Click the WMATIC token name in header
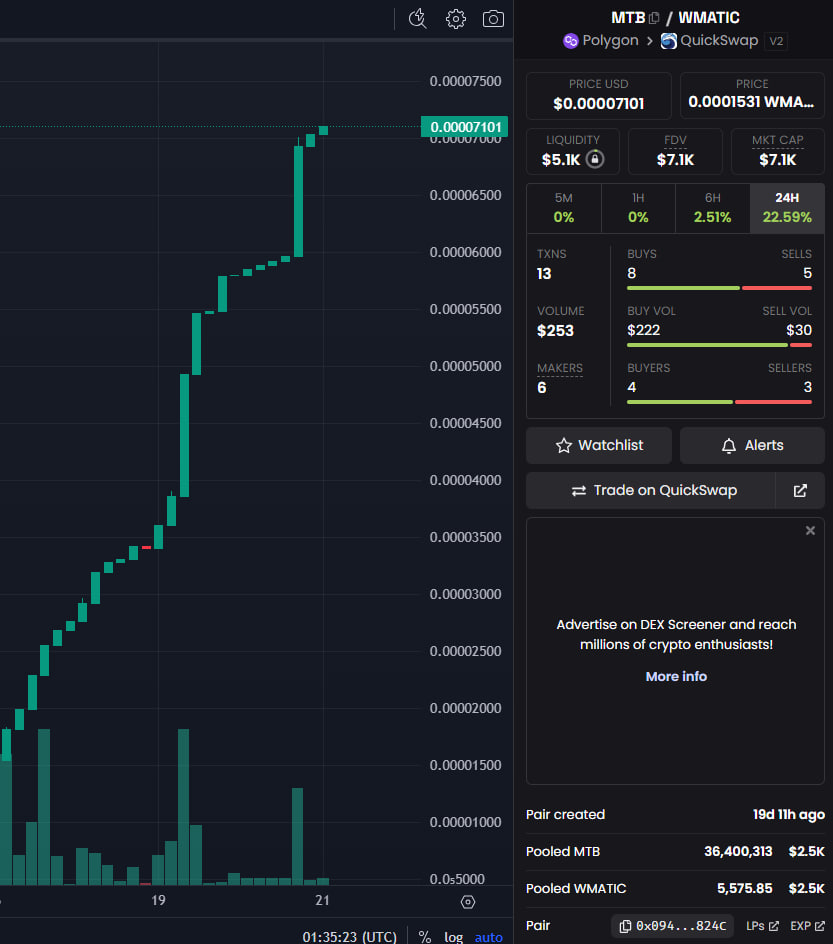Image resolution: width=833 pixels, height=944 pixels. pos(709,17)
